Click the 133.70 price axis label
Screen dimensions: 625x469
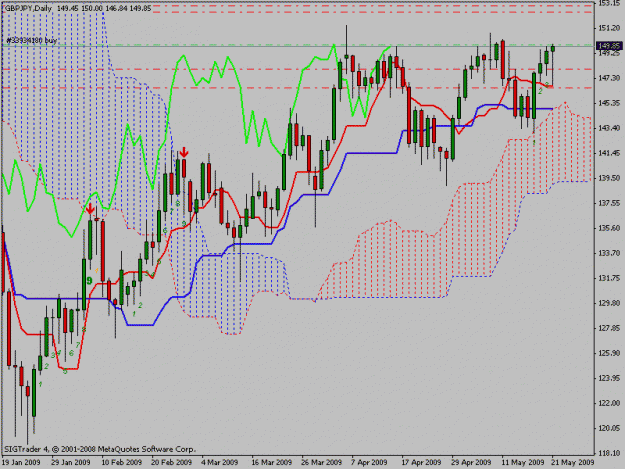coord(609,253)
